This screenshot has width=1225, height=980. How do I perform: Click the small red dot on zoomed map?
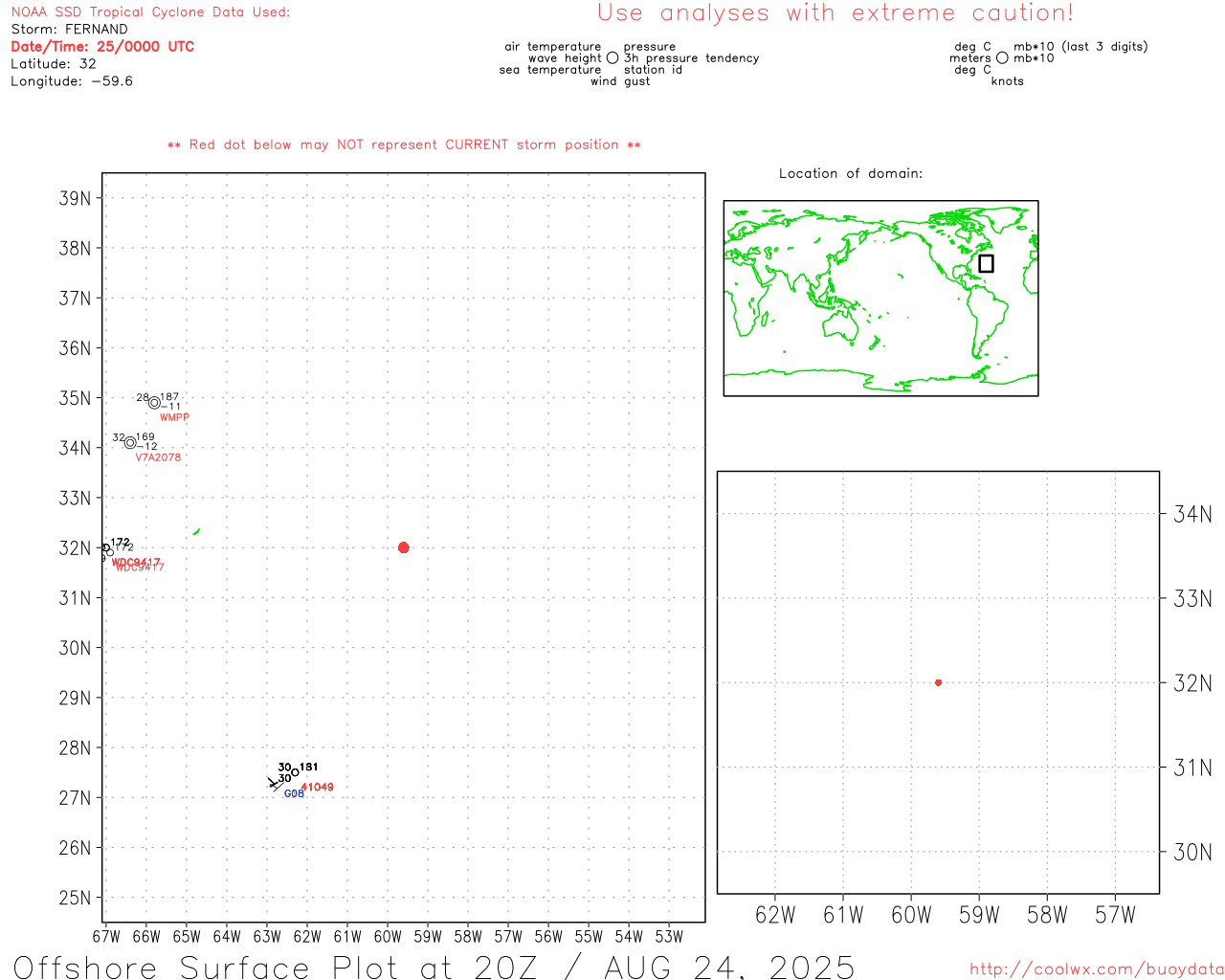pos(938,682)
